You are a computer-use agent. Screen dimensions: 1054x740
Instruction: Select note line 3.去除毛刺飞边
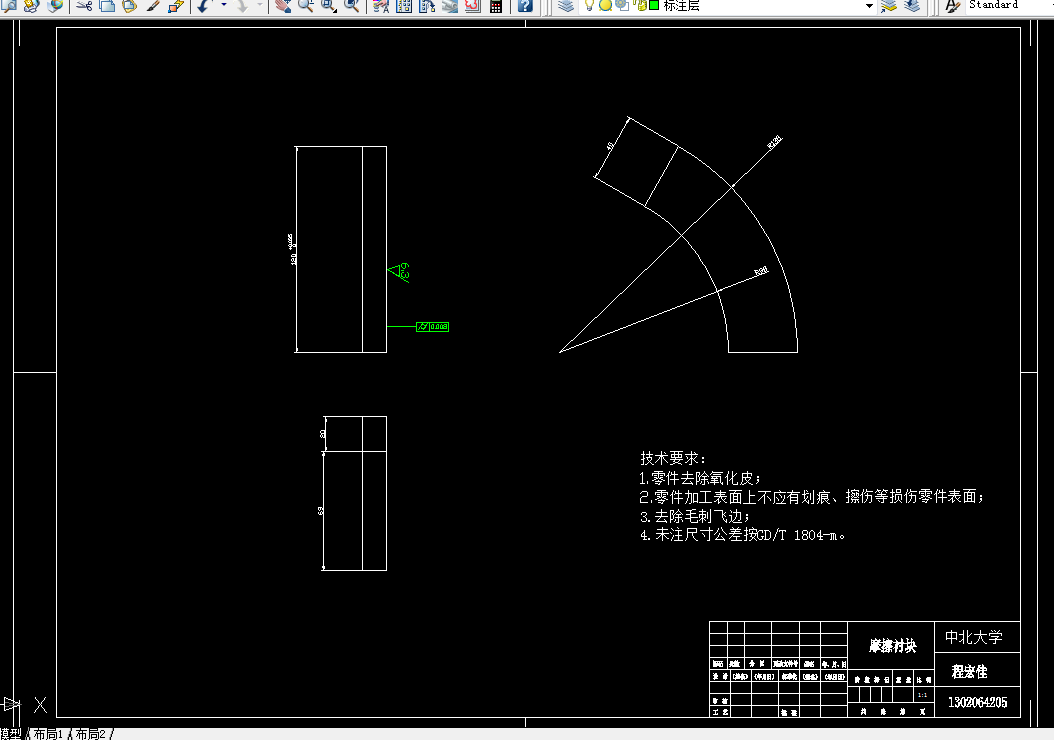(x=694, y=516)
